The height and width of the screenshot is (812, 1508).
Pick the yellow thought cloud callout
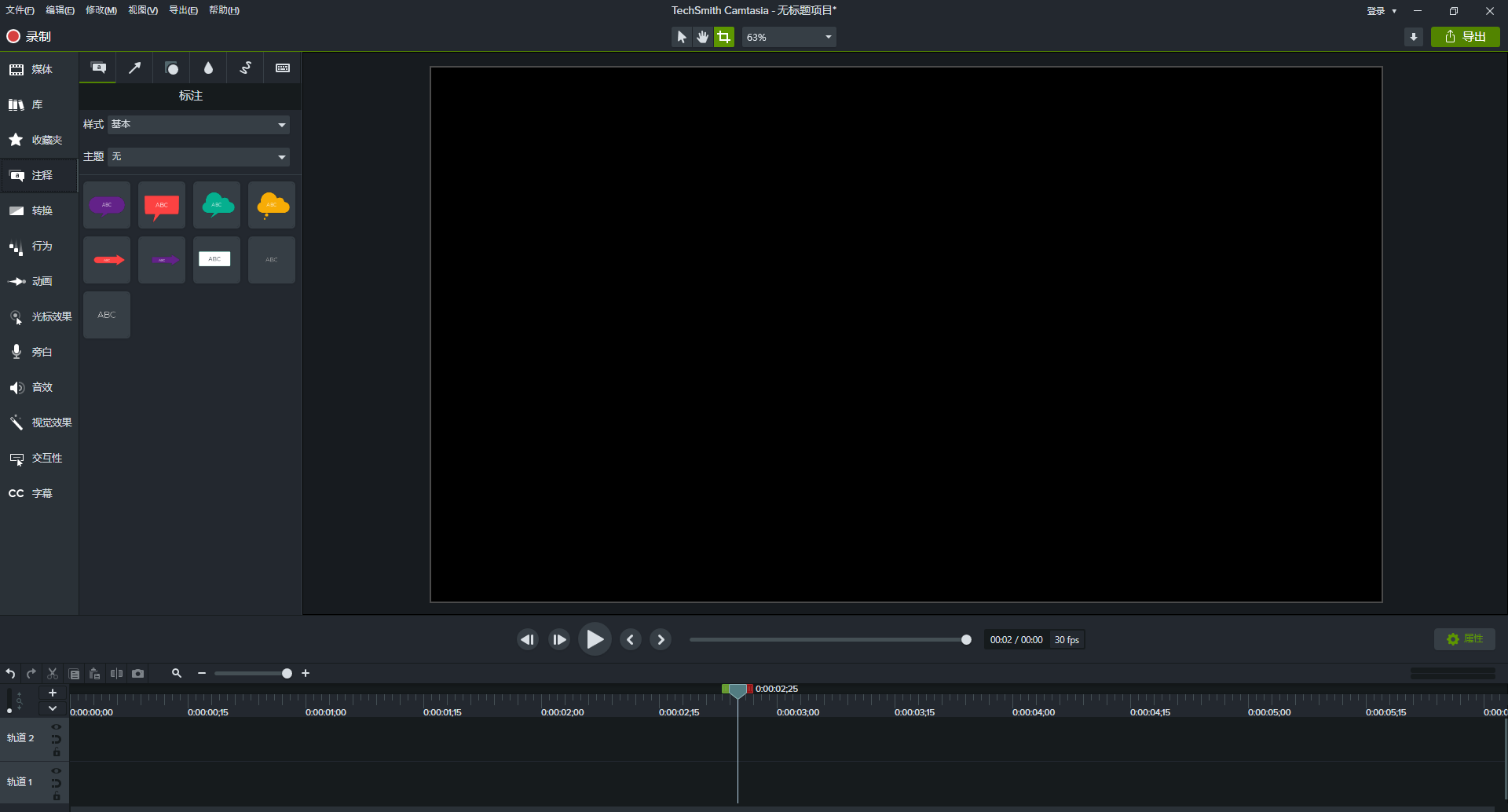click(x=272, y=206)
